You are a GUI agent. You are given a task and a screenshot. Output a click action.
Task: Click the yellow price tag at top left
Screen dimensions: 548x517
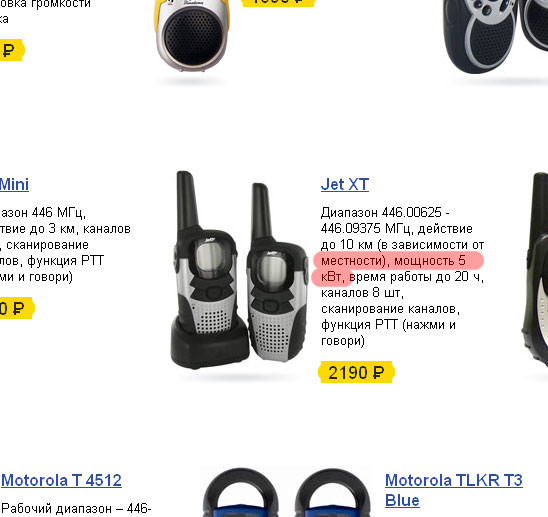click(x=11, y=50)
